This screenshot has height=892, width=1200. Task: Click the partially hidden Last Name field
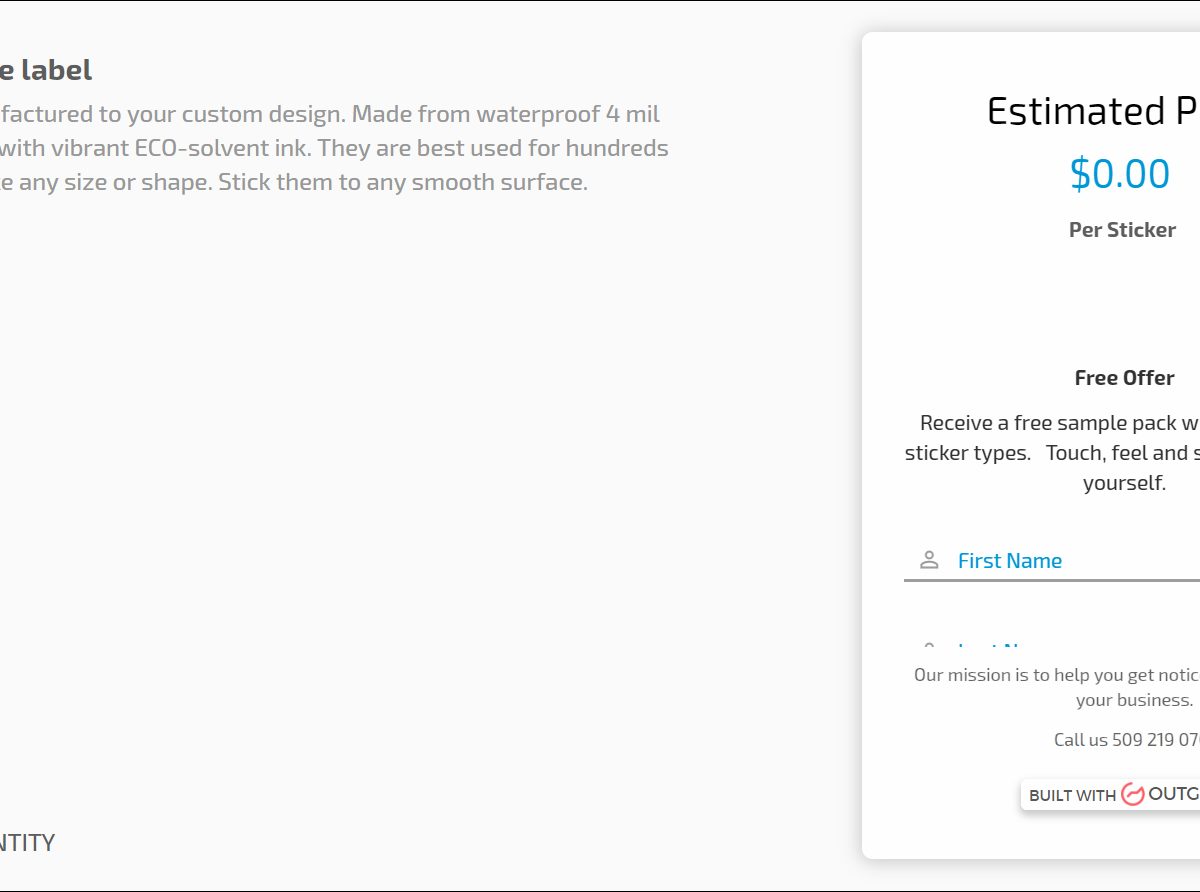pos(1050,645)
